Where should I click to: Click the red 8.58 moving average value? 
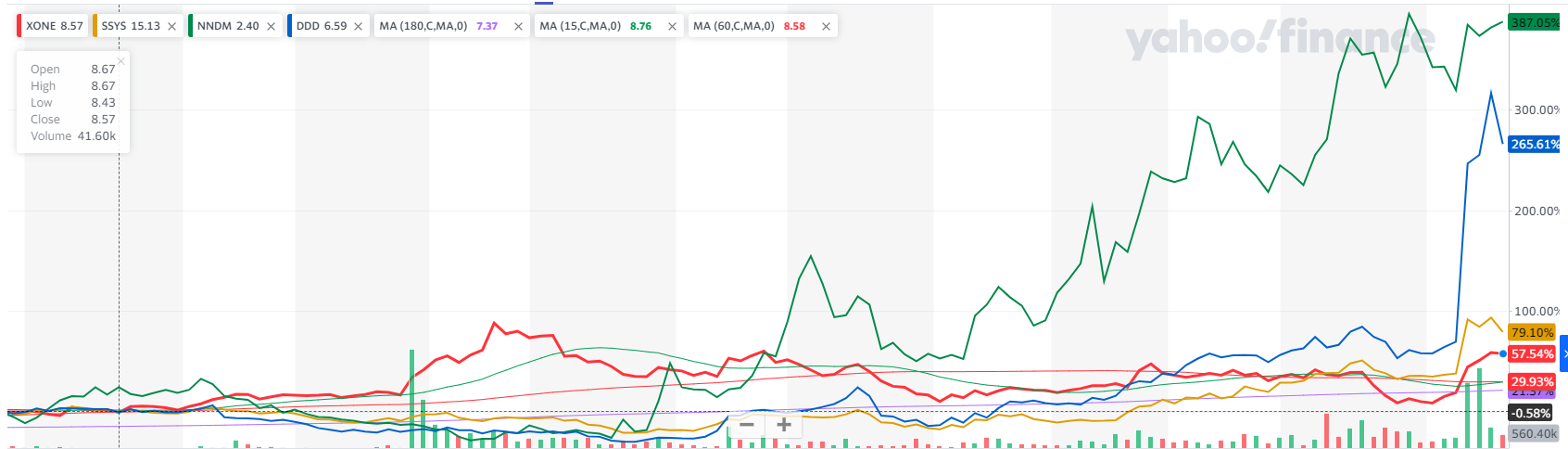[x=794, y=26]
